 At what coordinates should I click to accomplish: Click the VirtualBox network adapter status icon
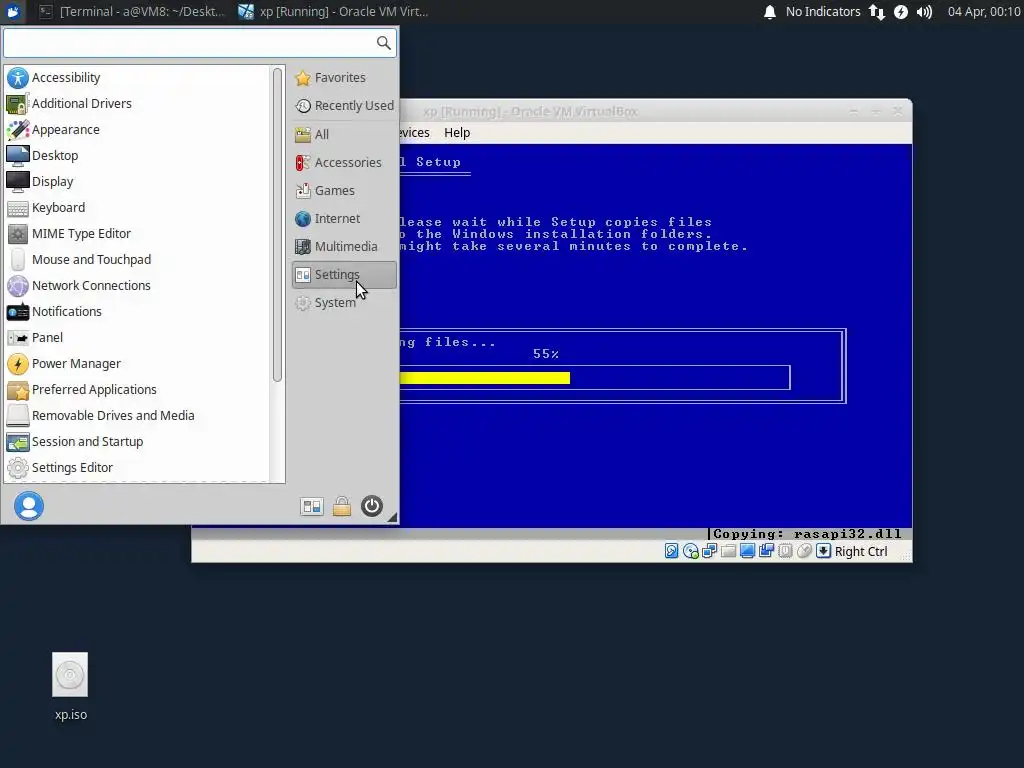[x=709, y=551]
